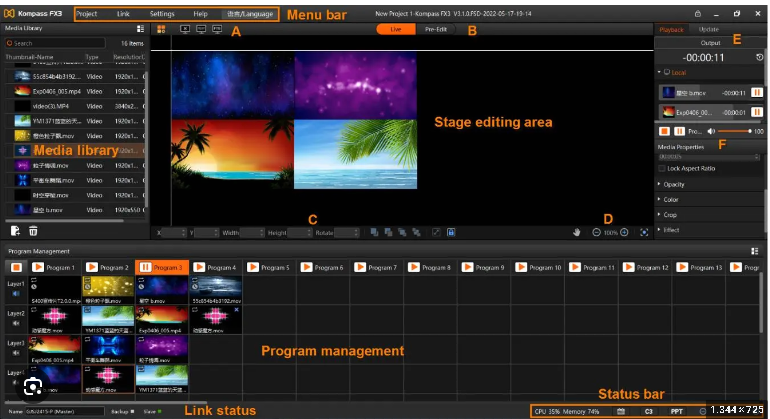
Task: Reset the countdown timer icon
Action: point(759,57)
